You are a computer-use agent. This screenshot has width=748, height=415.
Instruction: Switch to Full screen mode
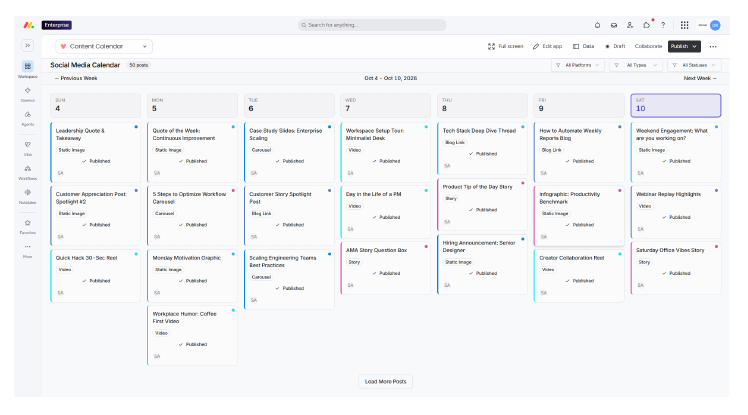click(x=506, y=46)
